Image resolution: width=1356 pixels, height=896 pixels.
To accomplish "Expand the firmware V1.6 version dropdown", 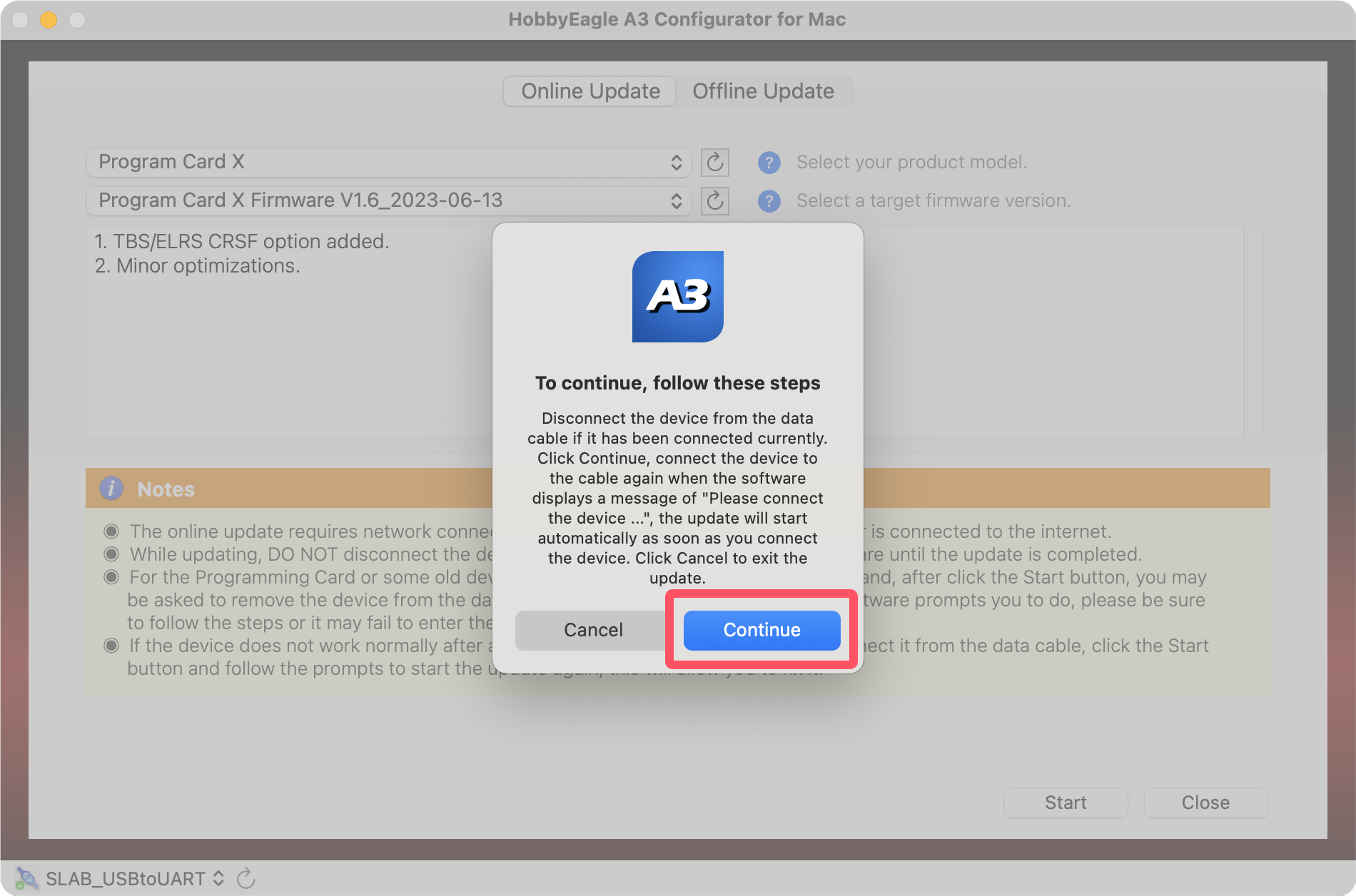I will [388, 201].
